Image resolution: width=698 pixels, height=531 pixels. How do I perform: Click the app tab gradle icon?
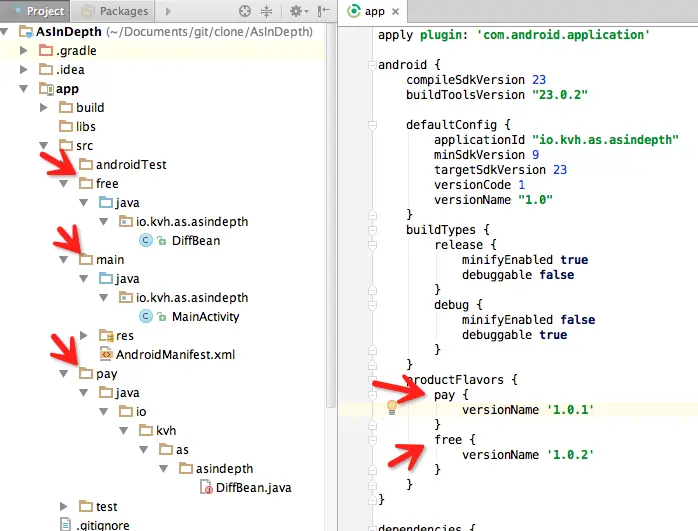pos(353,11)
